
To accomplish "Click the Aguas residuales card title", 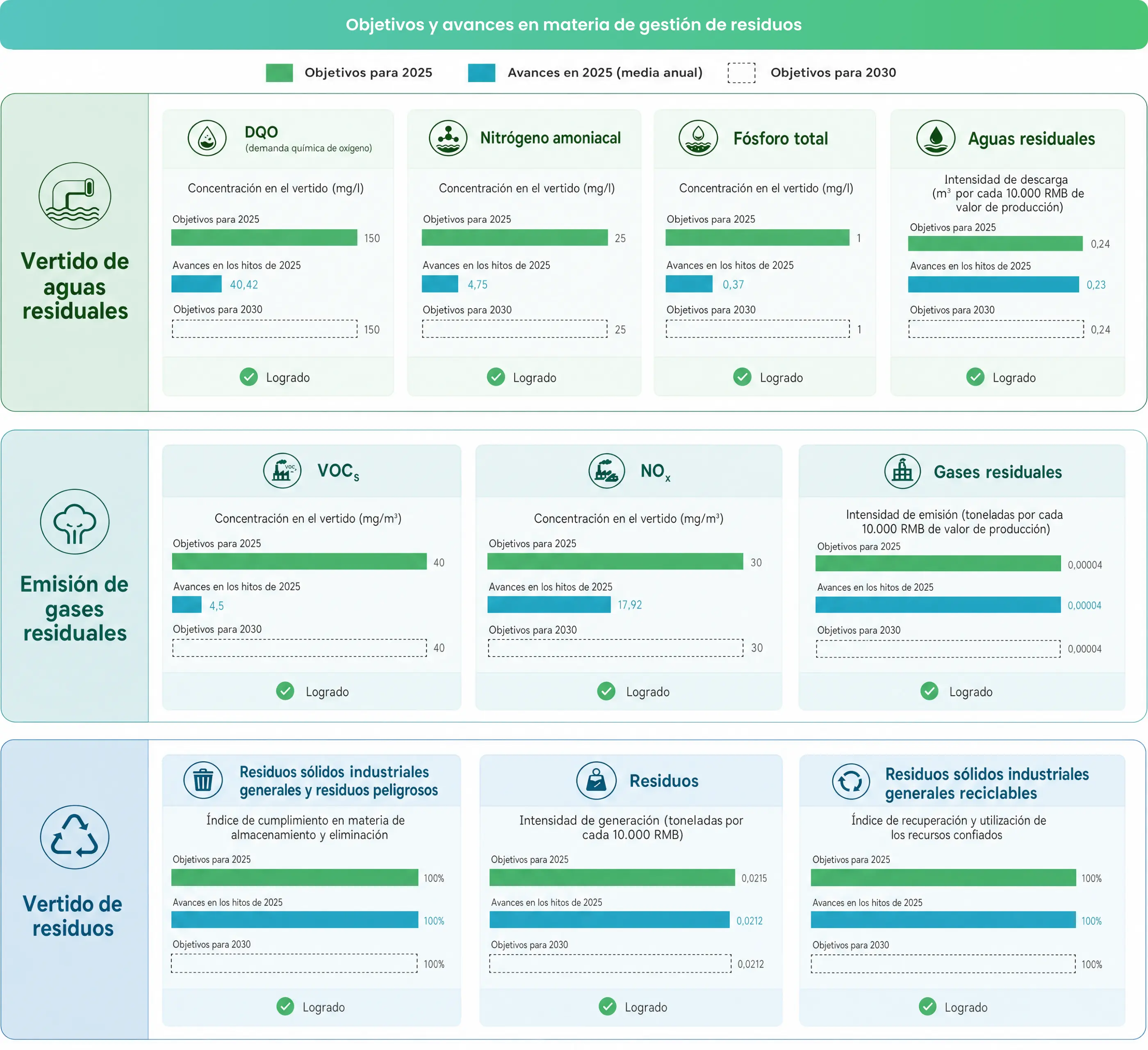I will 1031,139.
